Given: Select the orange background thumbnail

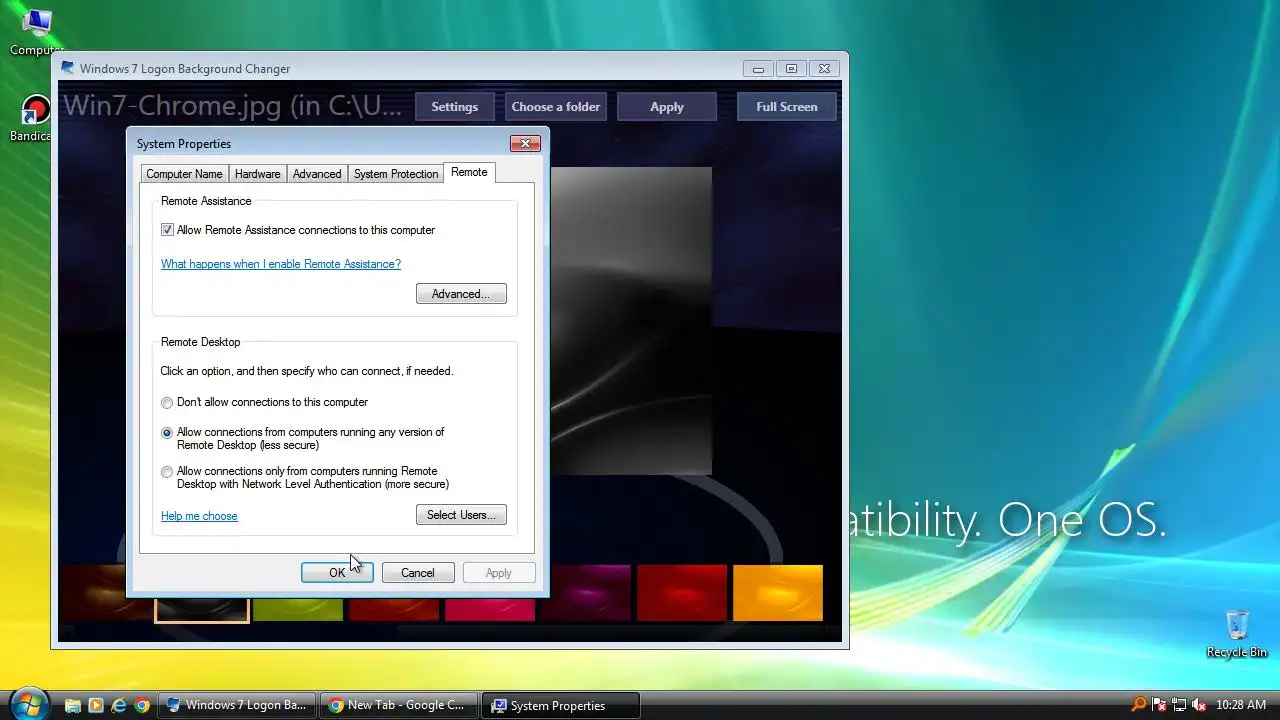Looking at the screenshot, I should tap(778, 593).
